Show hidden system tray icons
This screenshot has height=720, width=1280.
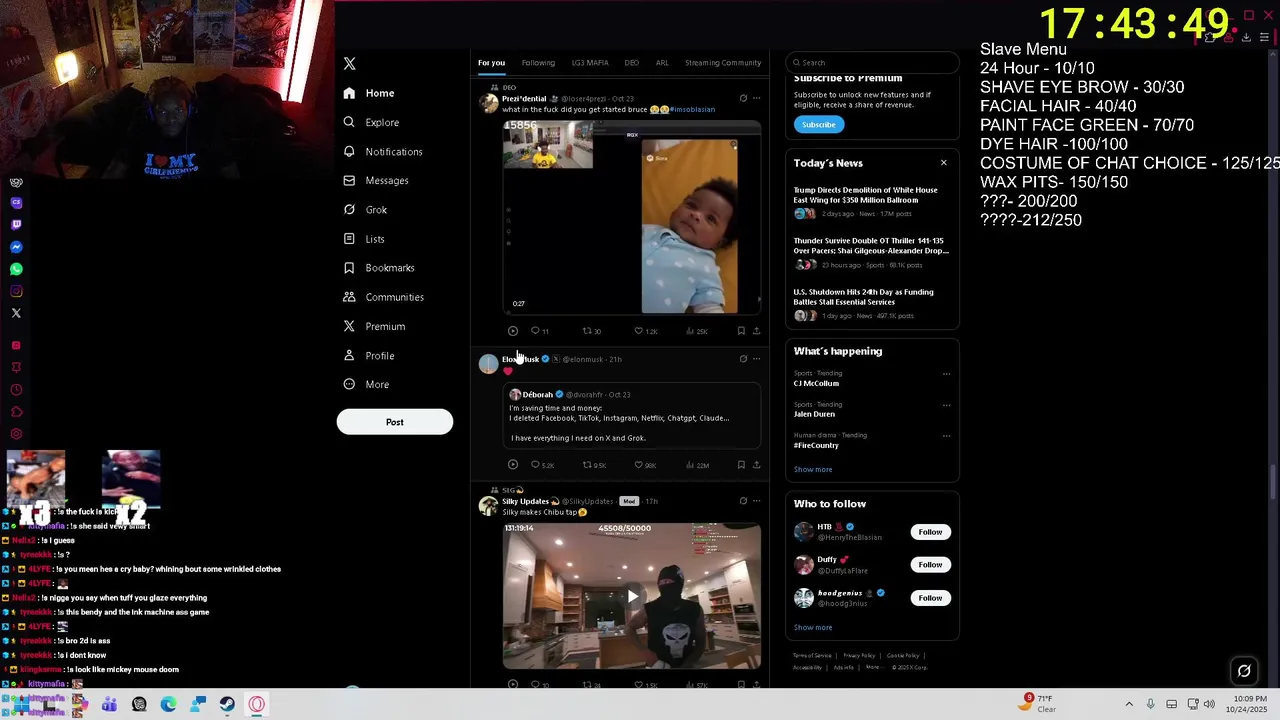1129,704
